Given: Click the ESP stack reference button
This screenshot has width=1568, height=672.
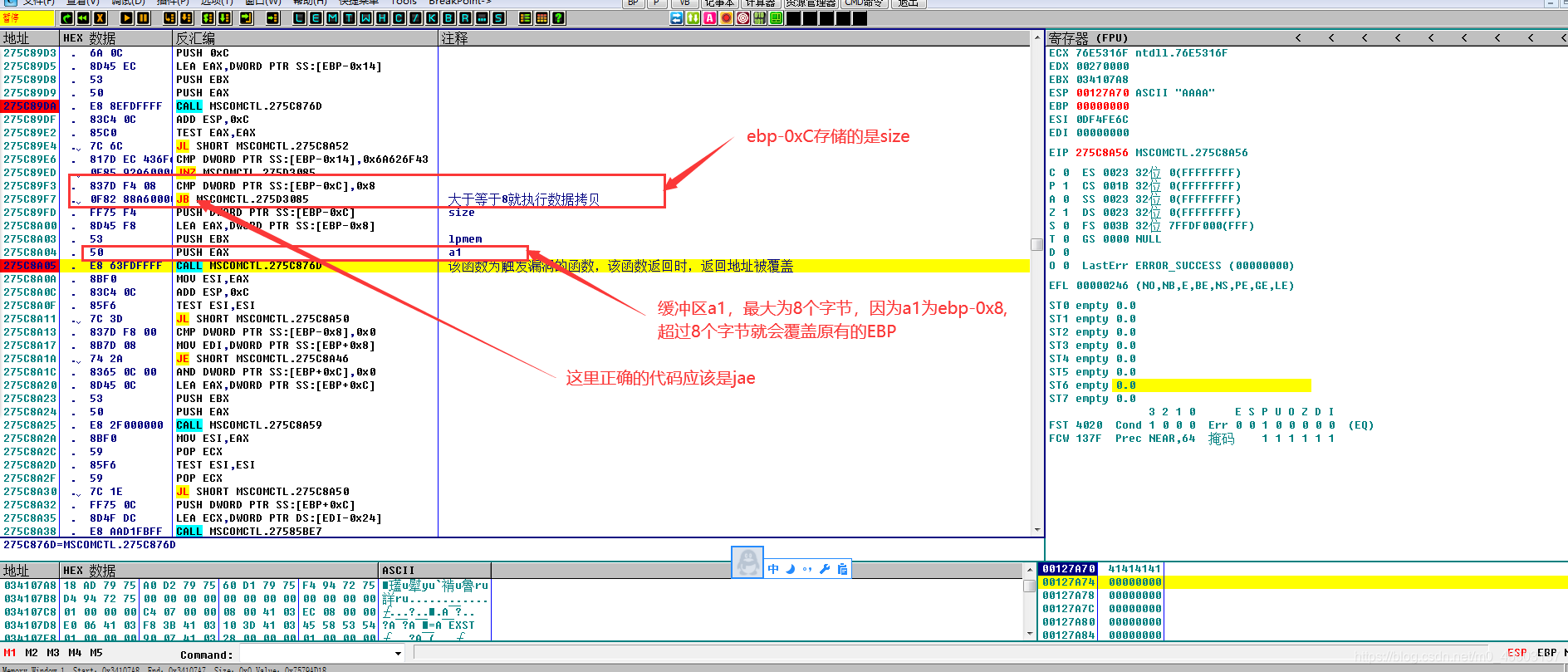Looking at the screenshot, I should click(1517, 653).
